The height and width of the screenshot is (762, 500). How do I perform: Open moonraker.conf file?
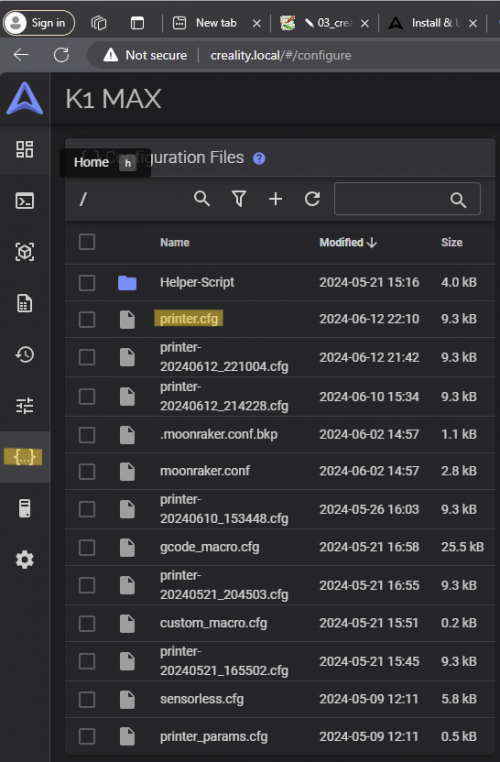point(205,471)
